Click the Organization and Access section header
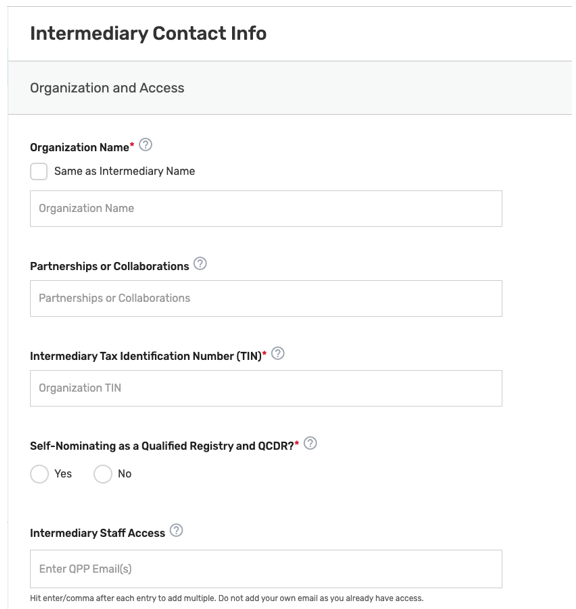This screenshot has height=609, width=576. [107, 88]
